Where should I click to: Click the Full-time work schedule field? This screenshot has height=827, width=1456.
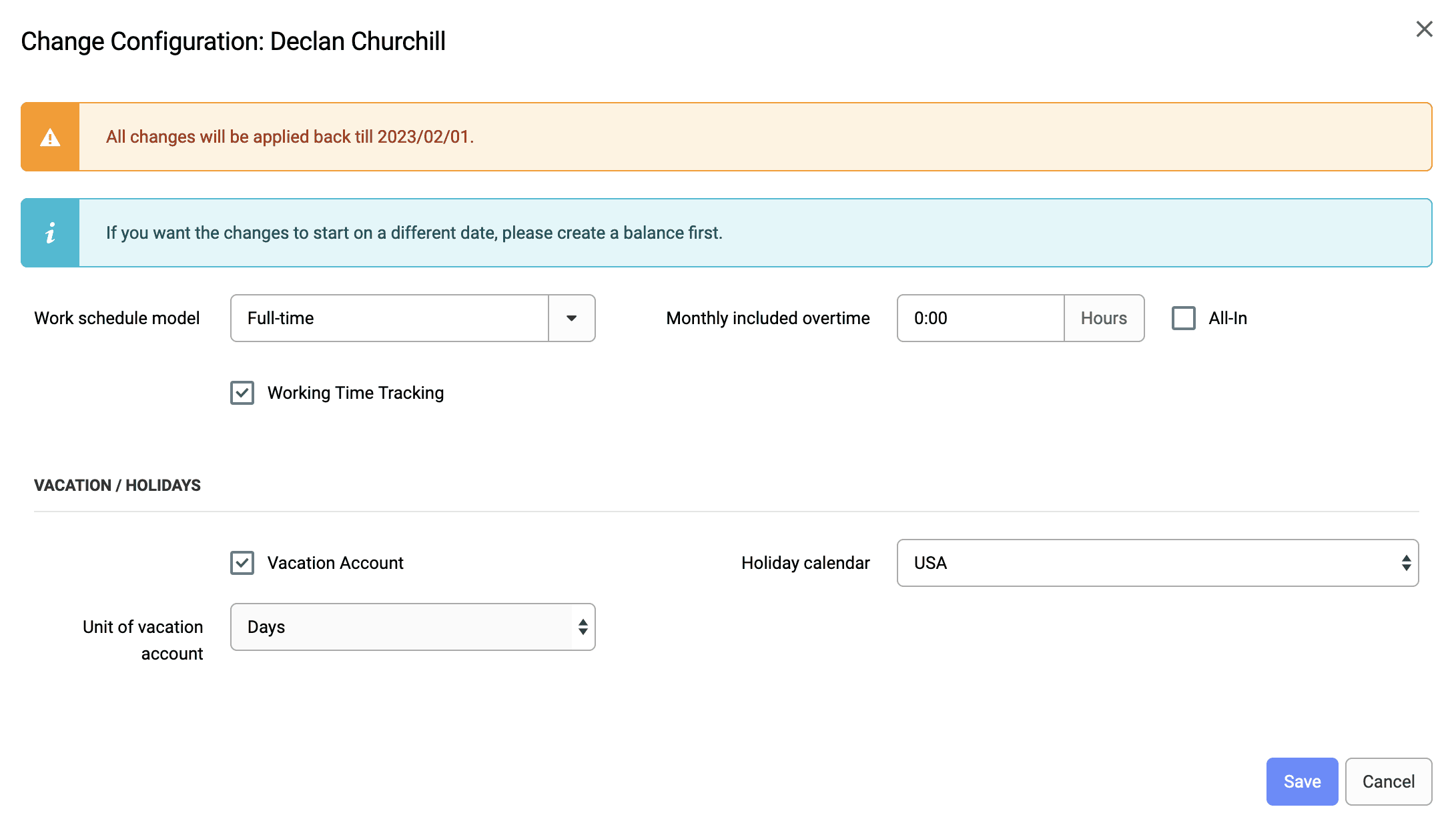click(390, 318)
